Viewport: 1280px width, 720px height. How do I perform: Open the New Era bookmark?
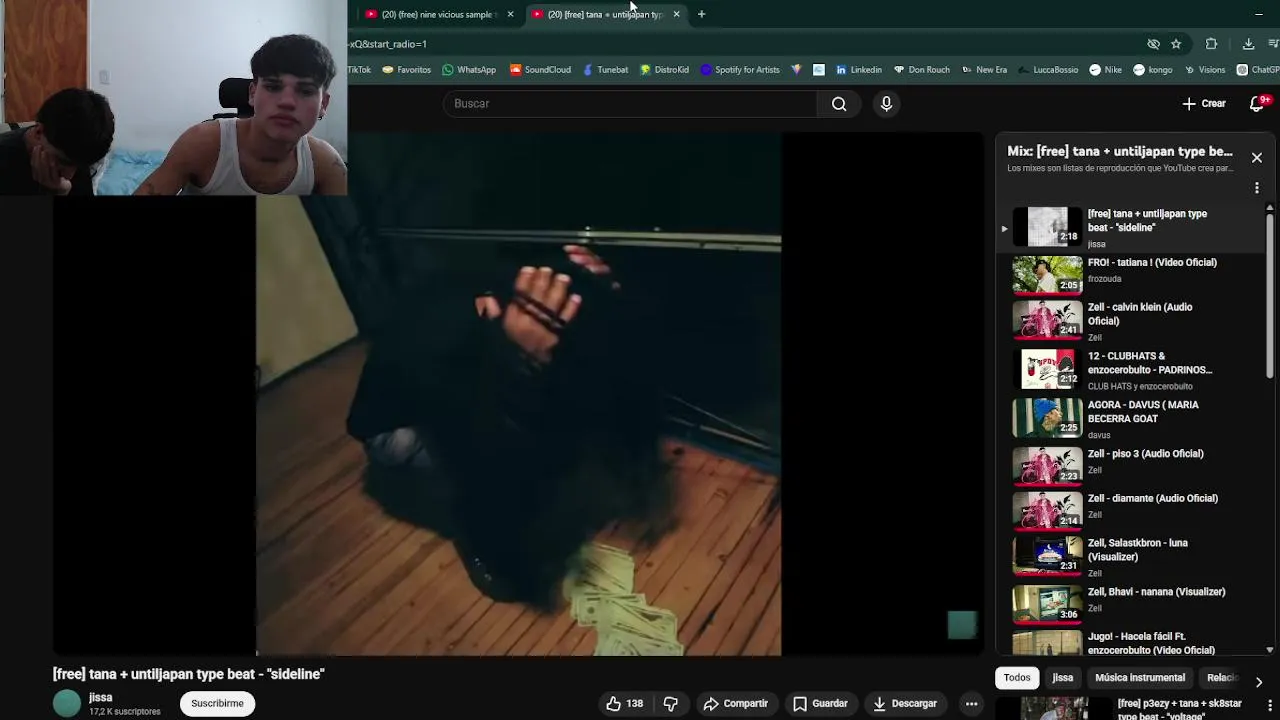984,70
